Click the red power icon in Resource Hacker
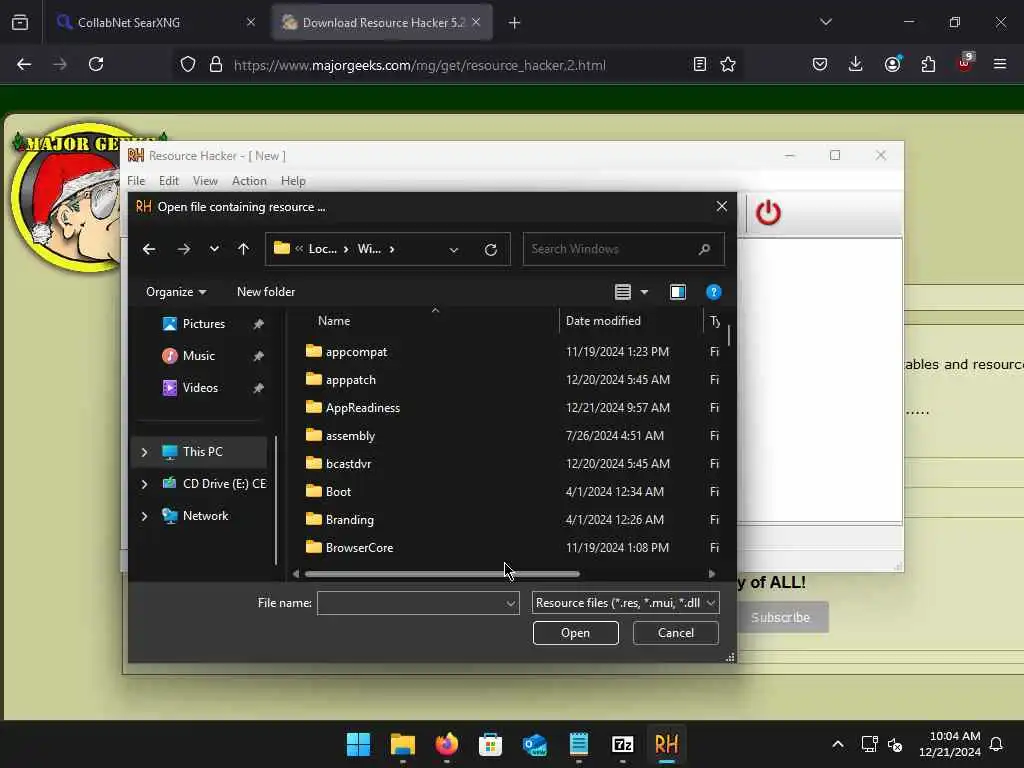Viewport: 1024px width, 768px height. pos(768,213)
